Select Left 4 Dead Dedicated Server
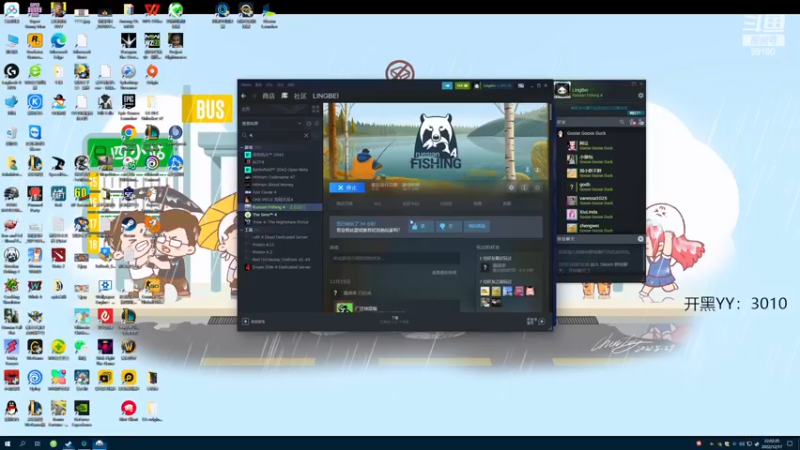Screen dimensions: 800x450 280,237
